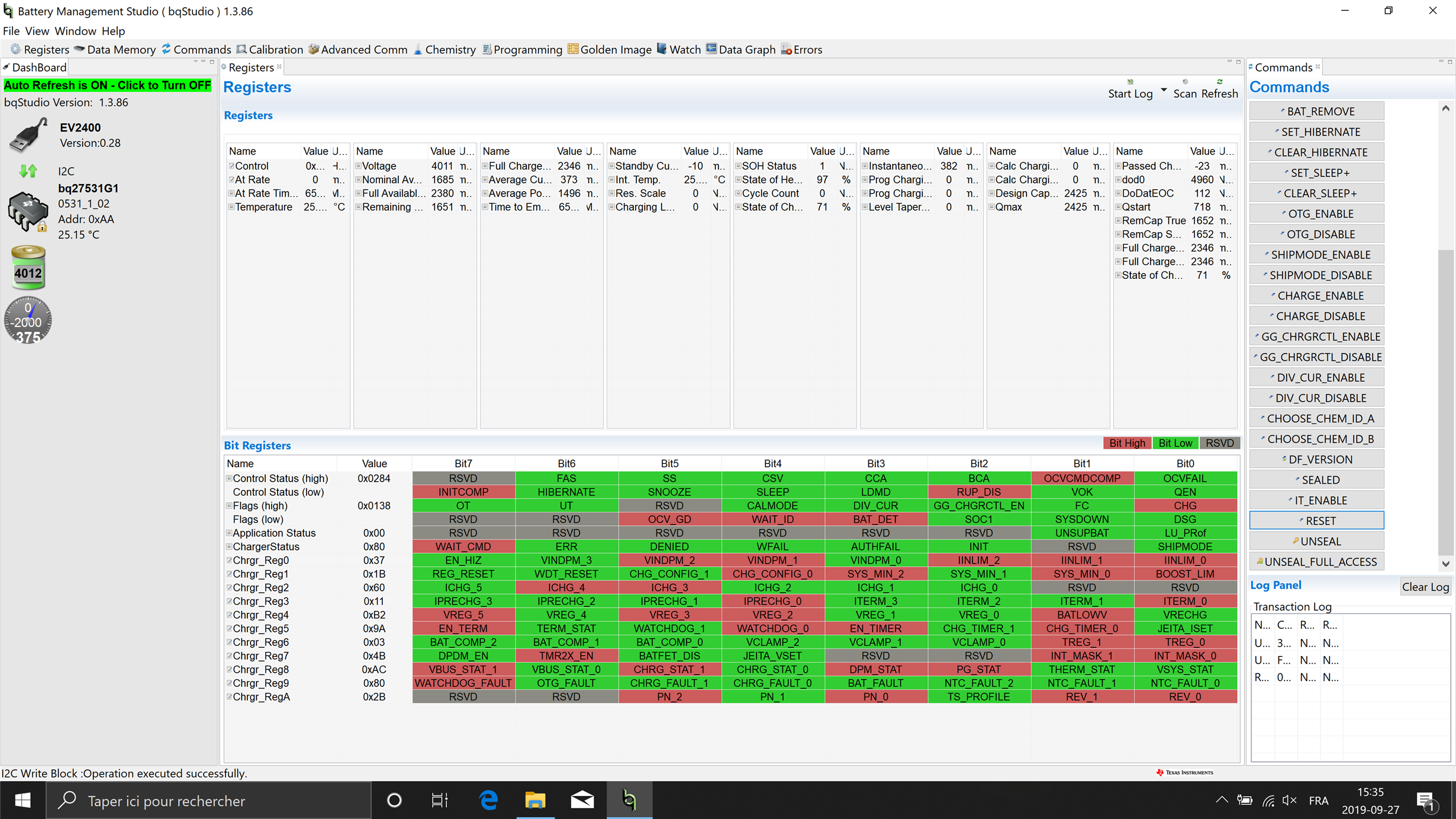Turn off Auto Refresh banner
1456x819 pixels.
point(108,85)
